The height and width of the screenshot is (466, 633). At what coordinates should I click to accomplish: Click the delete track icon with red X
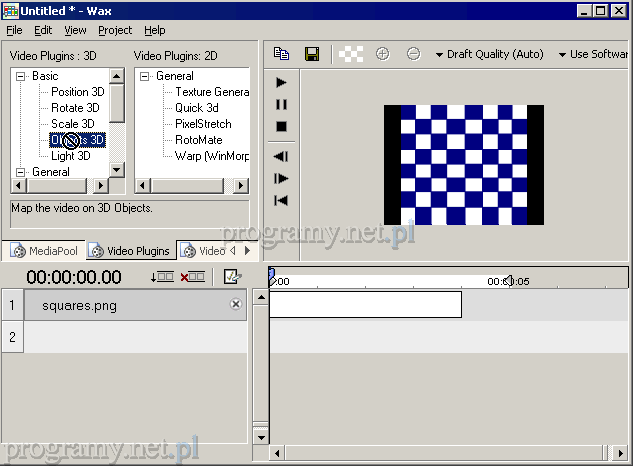(192, 277)
